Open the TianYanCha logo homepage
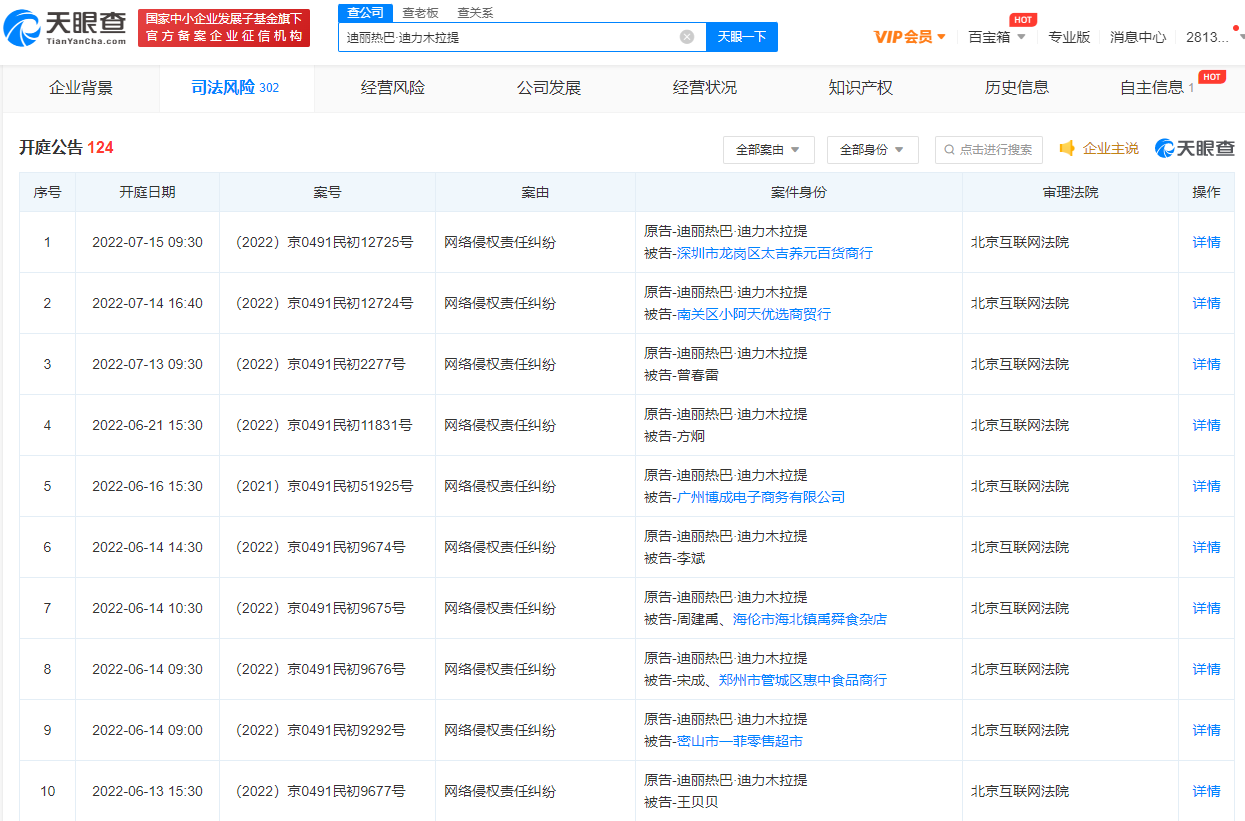Viewport: 1245px width, 821px height. tap(65, 28)
